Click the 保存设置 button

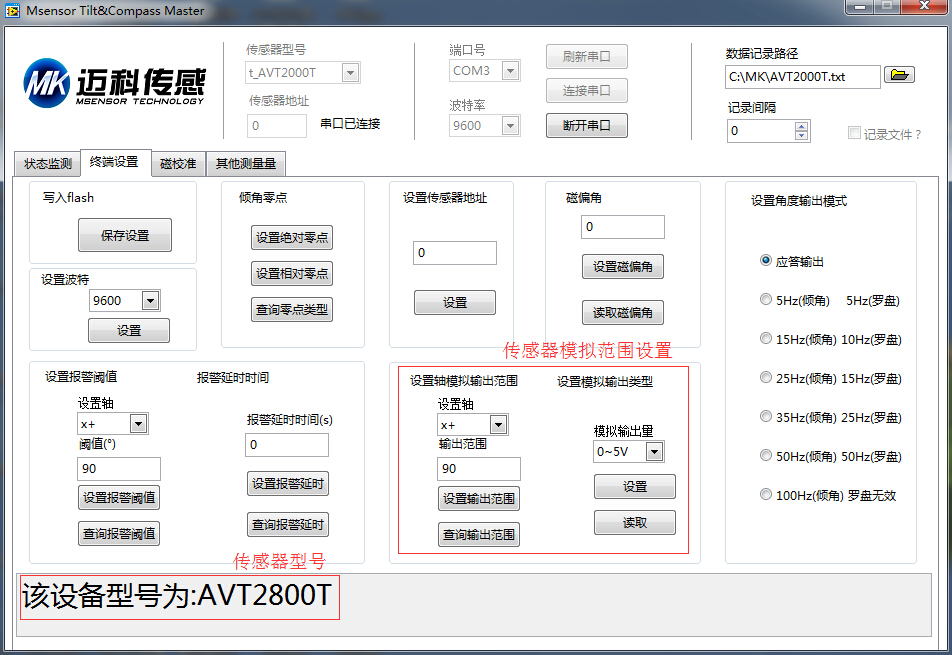coord(125,235)
